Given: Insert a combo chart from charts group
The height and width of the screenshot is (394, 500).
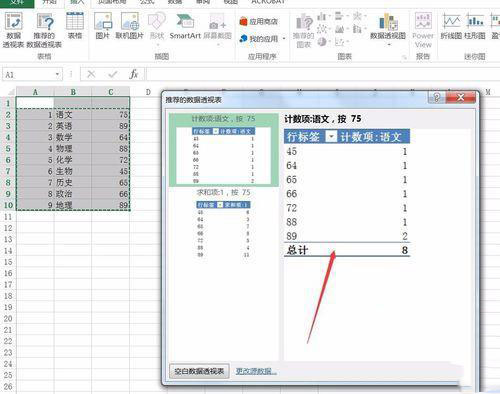Looking at the screenshot, I should point(357,29).
